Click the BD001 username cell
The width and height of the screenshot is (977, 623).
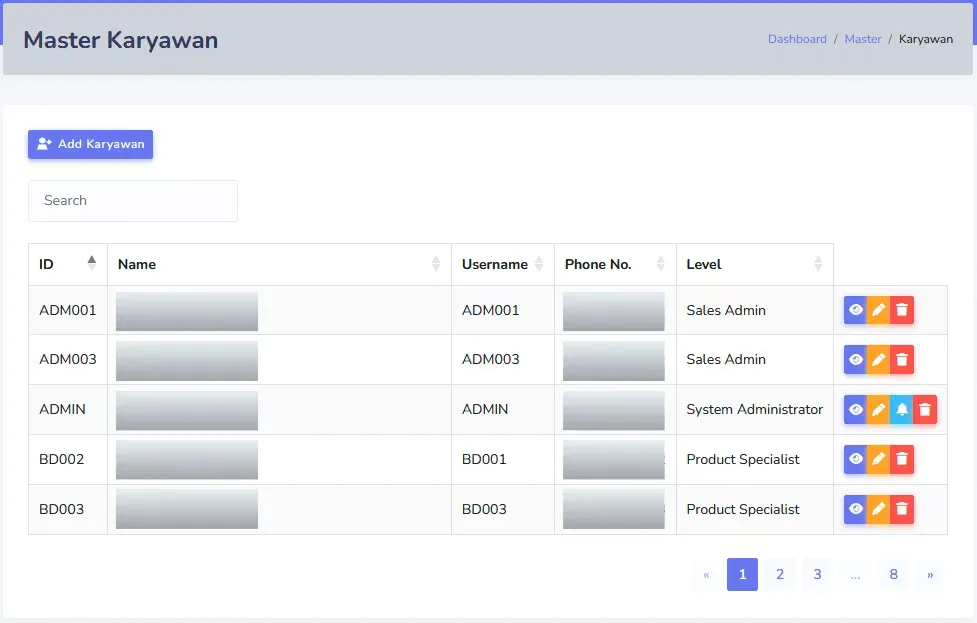click(503, 459)
